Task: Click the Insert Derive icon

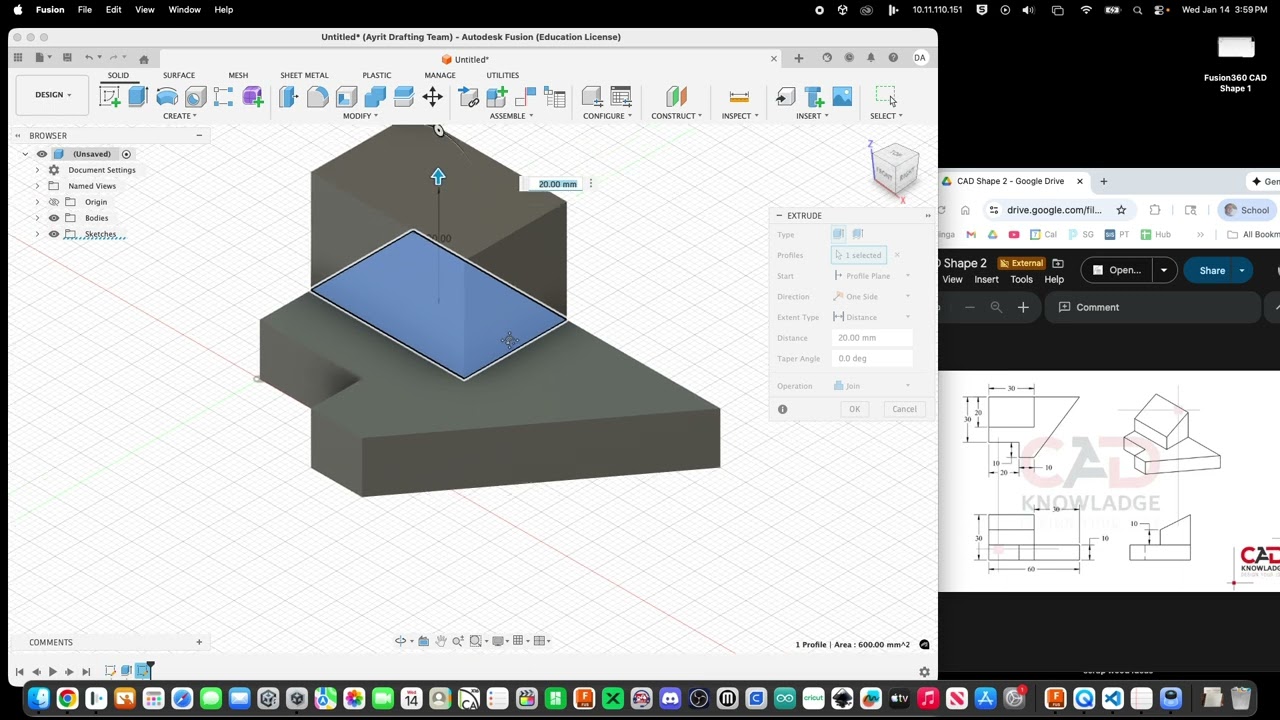Action: tap(785, 96)
